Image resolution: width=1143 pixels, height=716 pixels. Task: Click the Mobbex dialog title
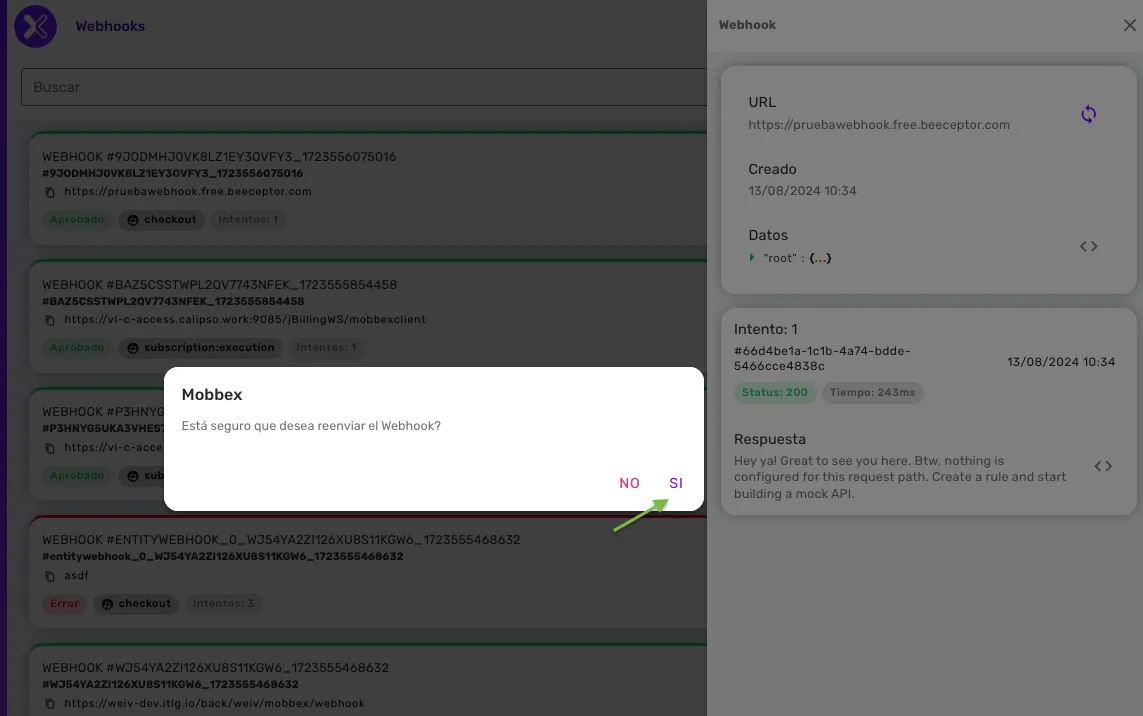(211, 394)
